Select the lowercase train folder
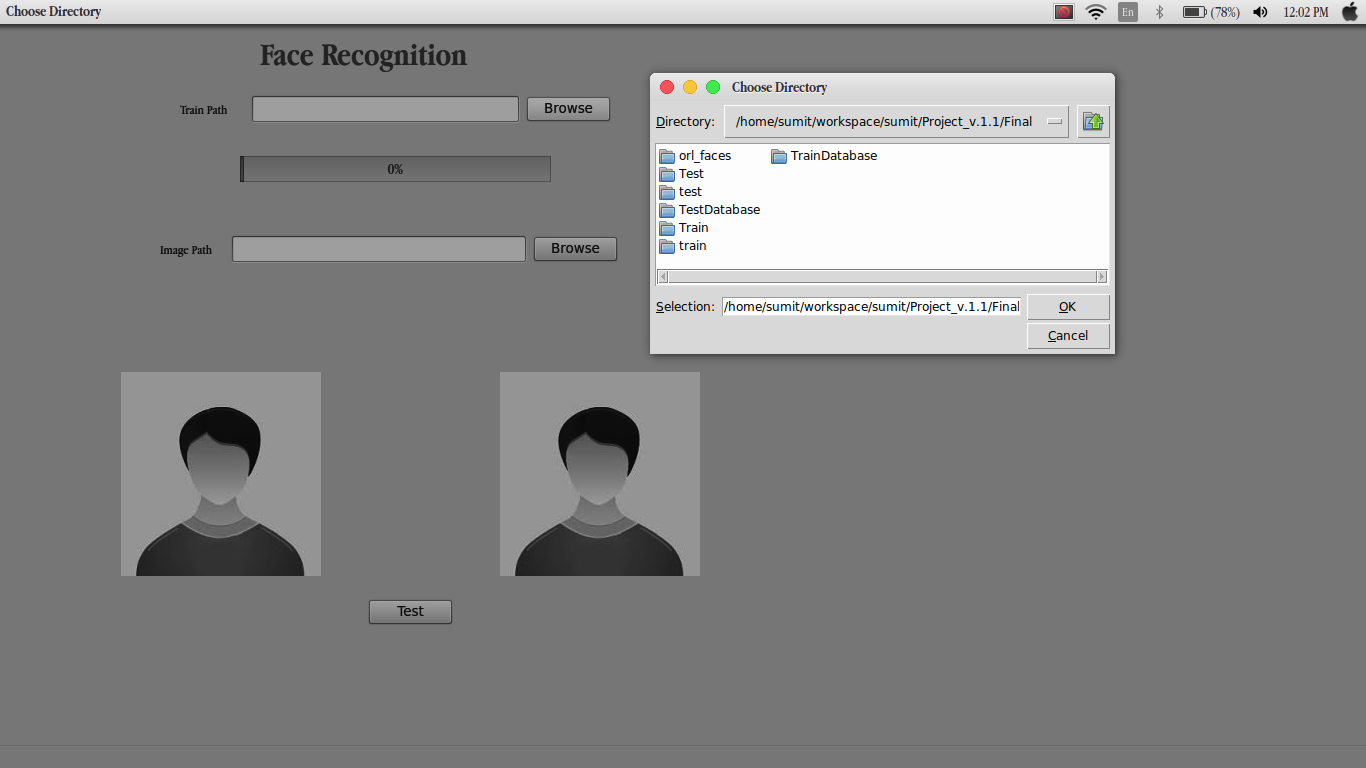Viewport: 1366px width, 768px height. click(x=683, y=246)
